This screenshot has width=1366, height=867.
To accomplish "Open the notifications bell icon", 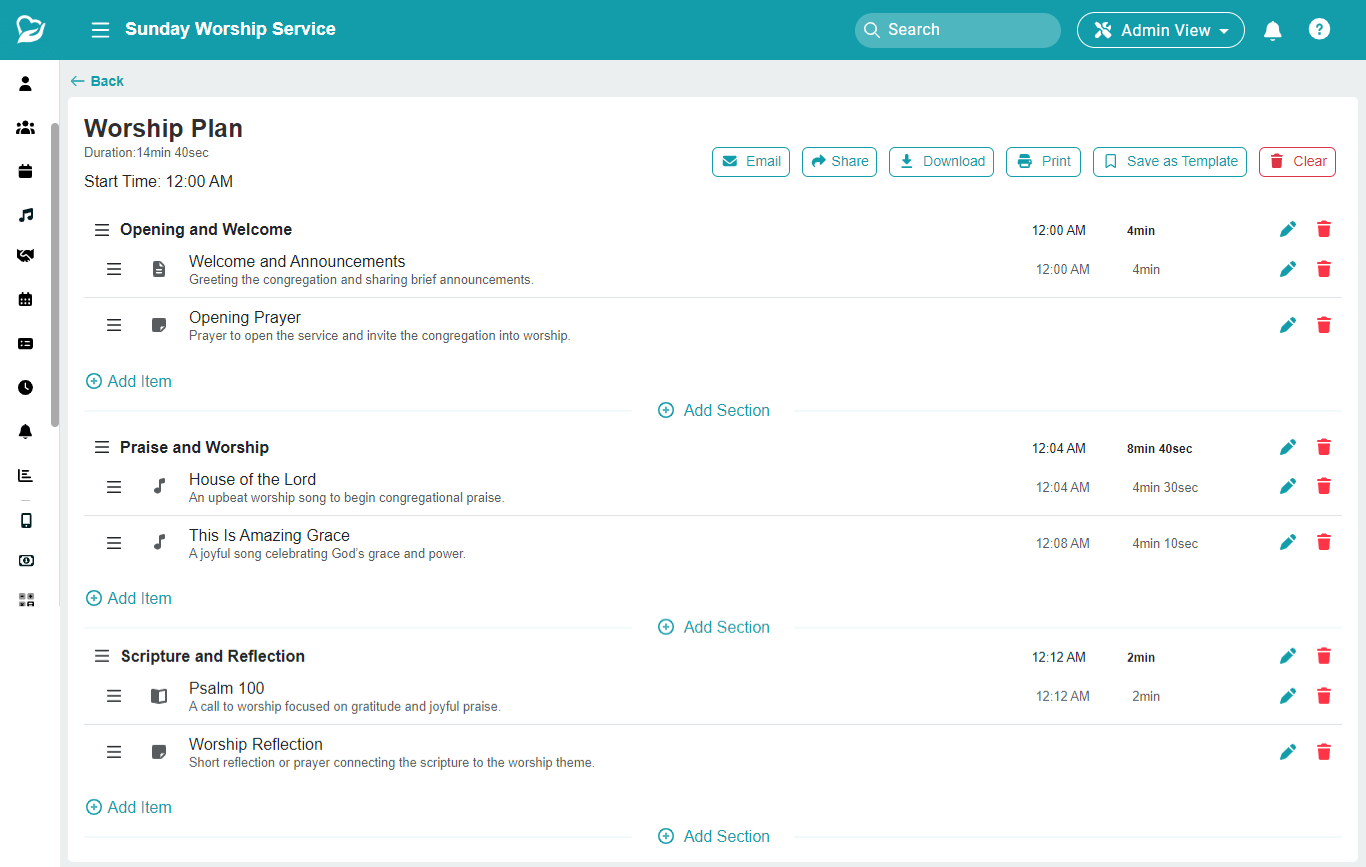I will point(1272,30).
